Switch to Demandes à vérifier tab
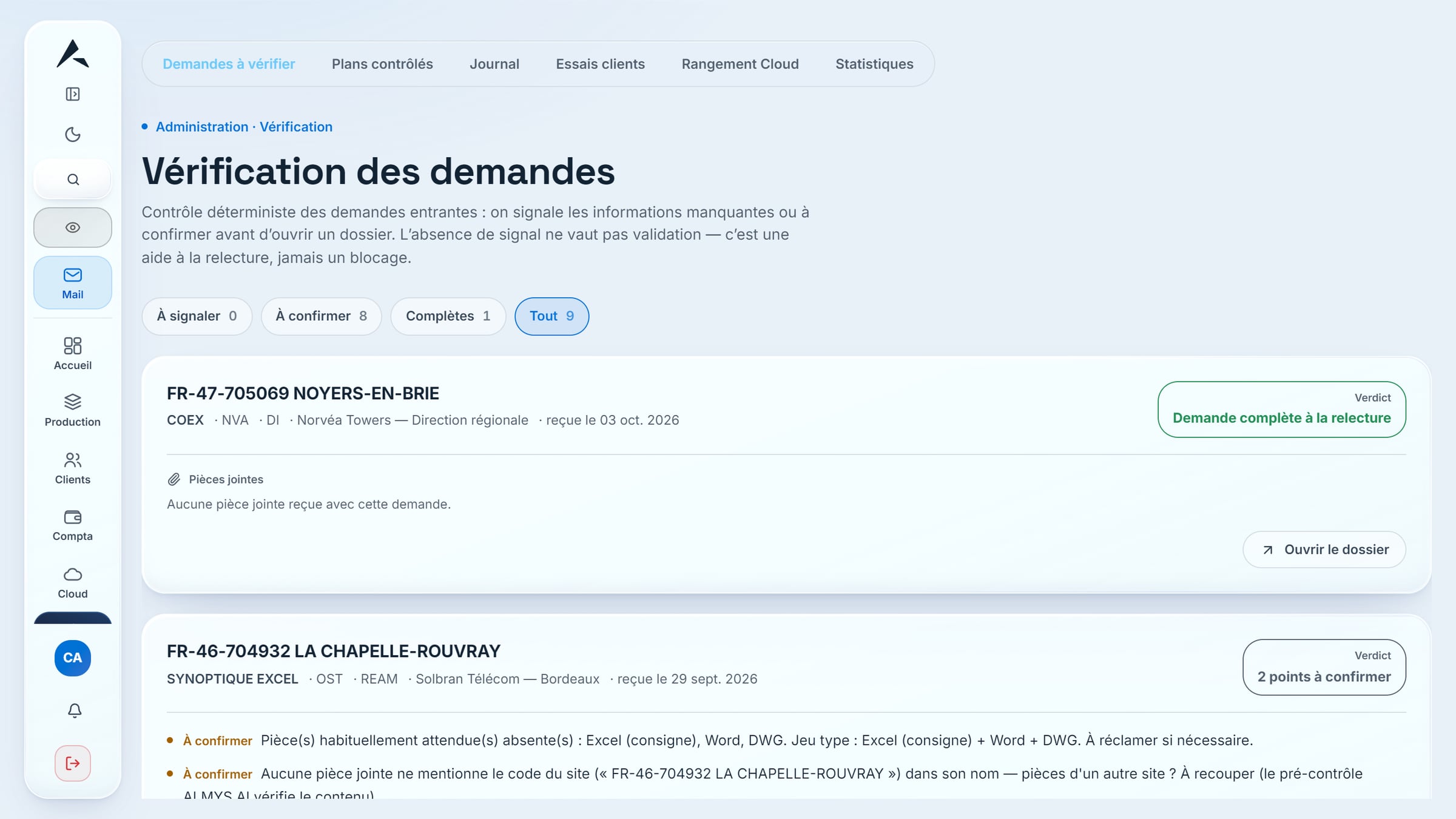This screenshot has width=1456, height=819. pos(229,64)
